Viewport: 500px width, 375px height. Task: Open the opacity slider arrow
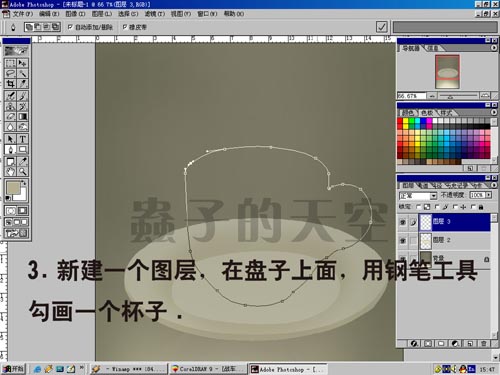pos(489,195)
